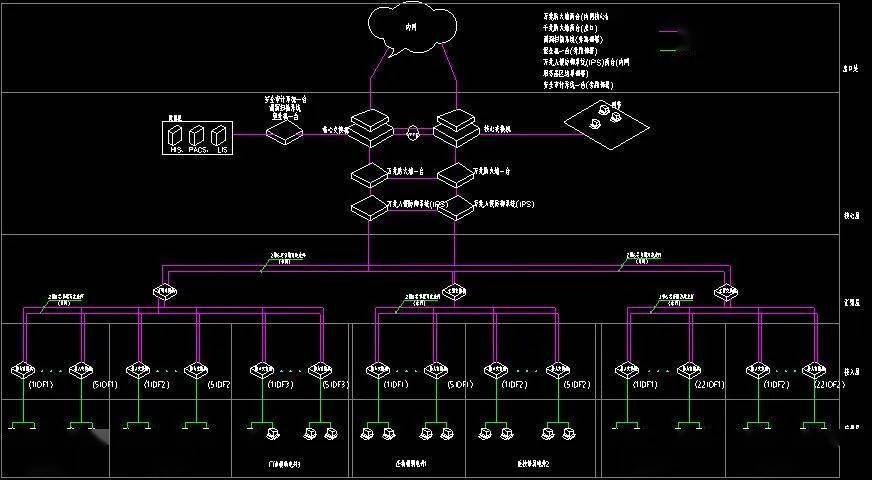Select the left firewall device below core switch
The height and width of the screenshot is (480, 872).
click(x=369, y=175)
